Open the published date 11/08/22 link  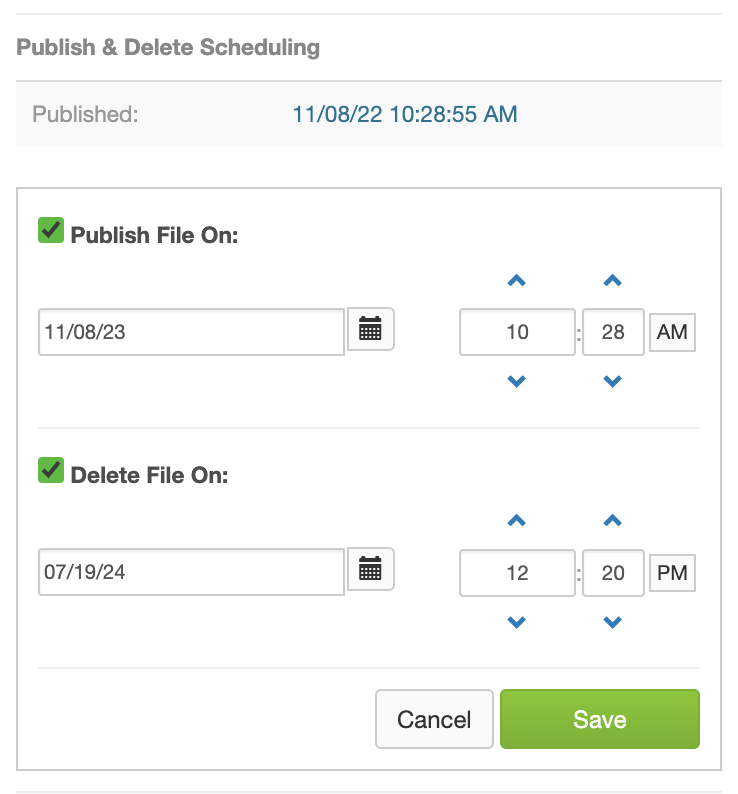pyautogui.click(x=405, y=114)
